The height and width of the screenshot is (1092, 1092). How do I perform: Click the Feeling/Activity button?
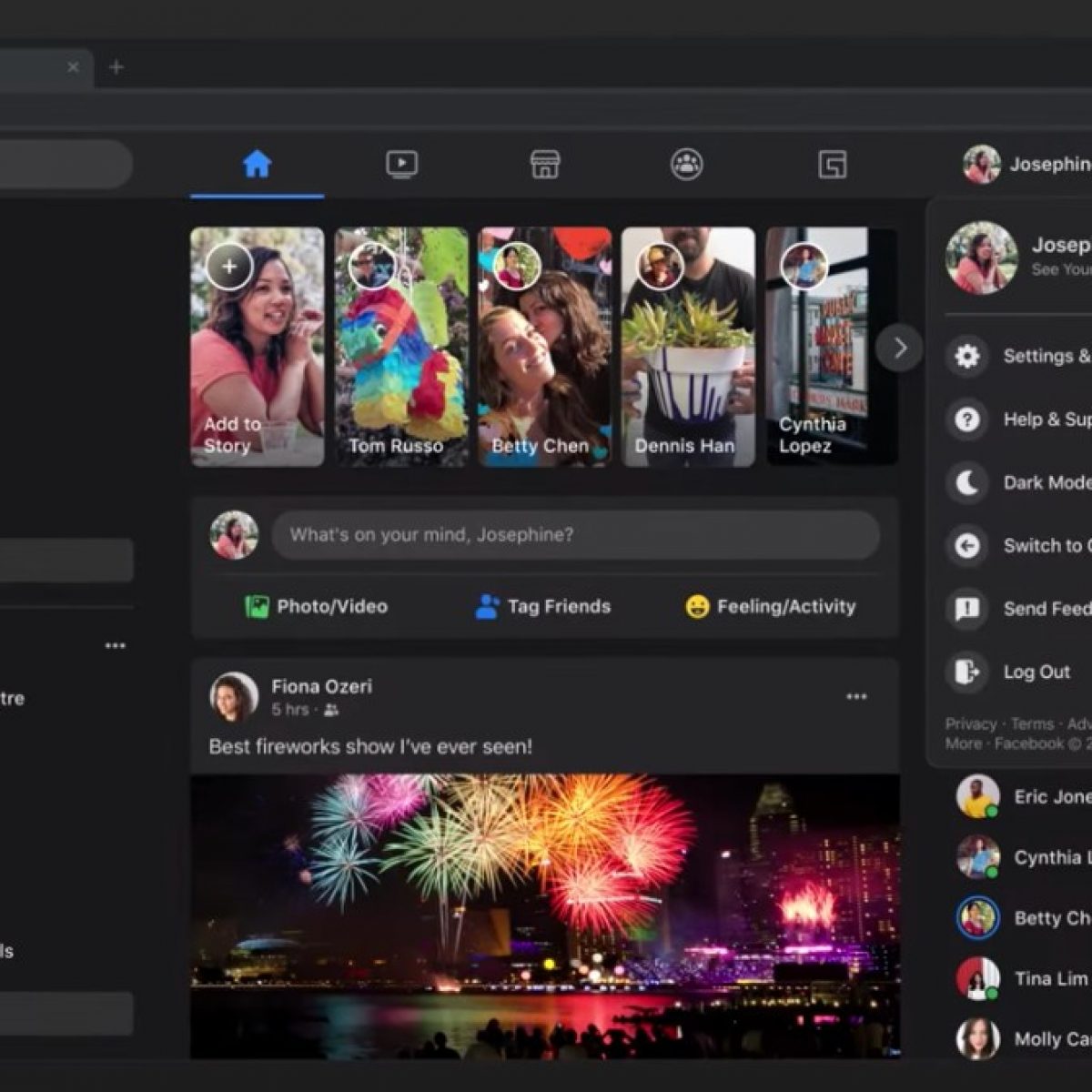point(771,607)
